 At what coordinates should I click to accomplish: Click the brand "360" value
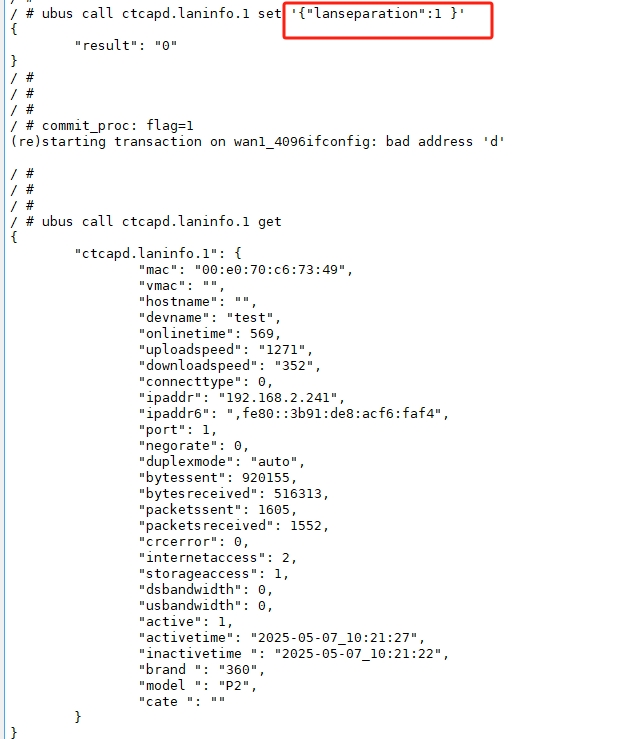coord(238,671)
